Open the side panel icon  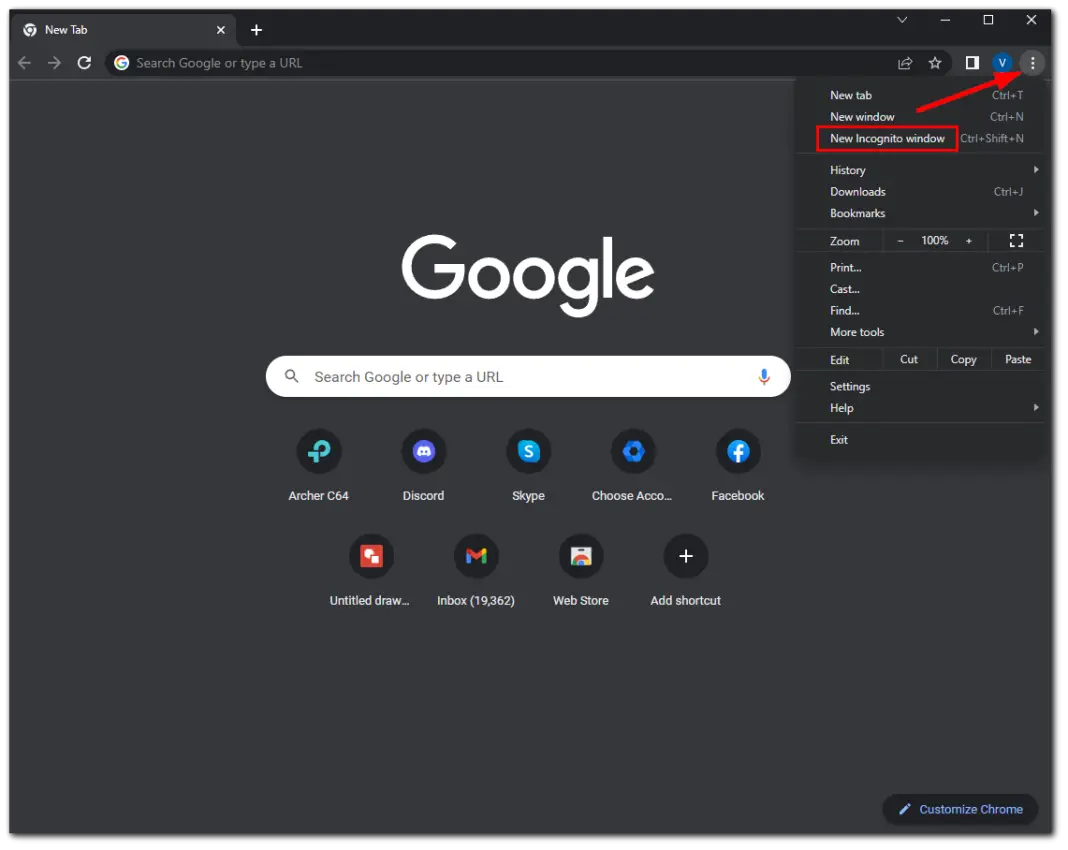pos(971,62)
